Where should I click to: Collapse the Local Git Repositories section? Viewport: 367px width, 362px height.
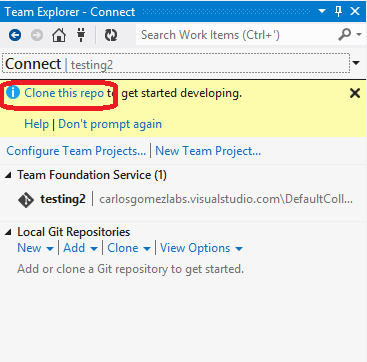pos(8,232)
